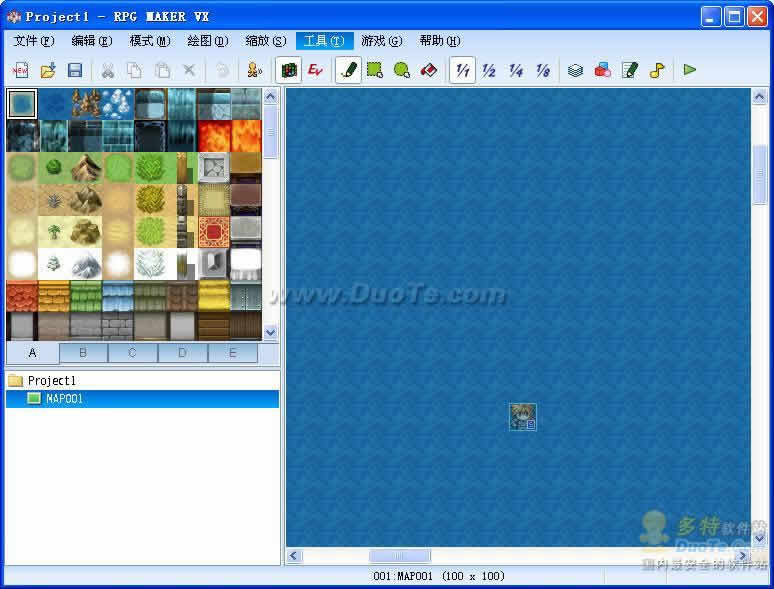774x589 pixels.
Task: Set map zoom to 1/2 scale
Action: click(489, 70)
